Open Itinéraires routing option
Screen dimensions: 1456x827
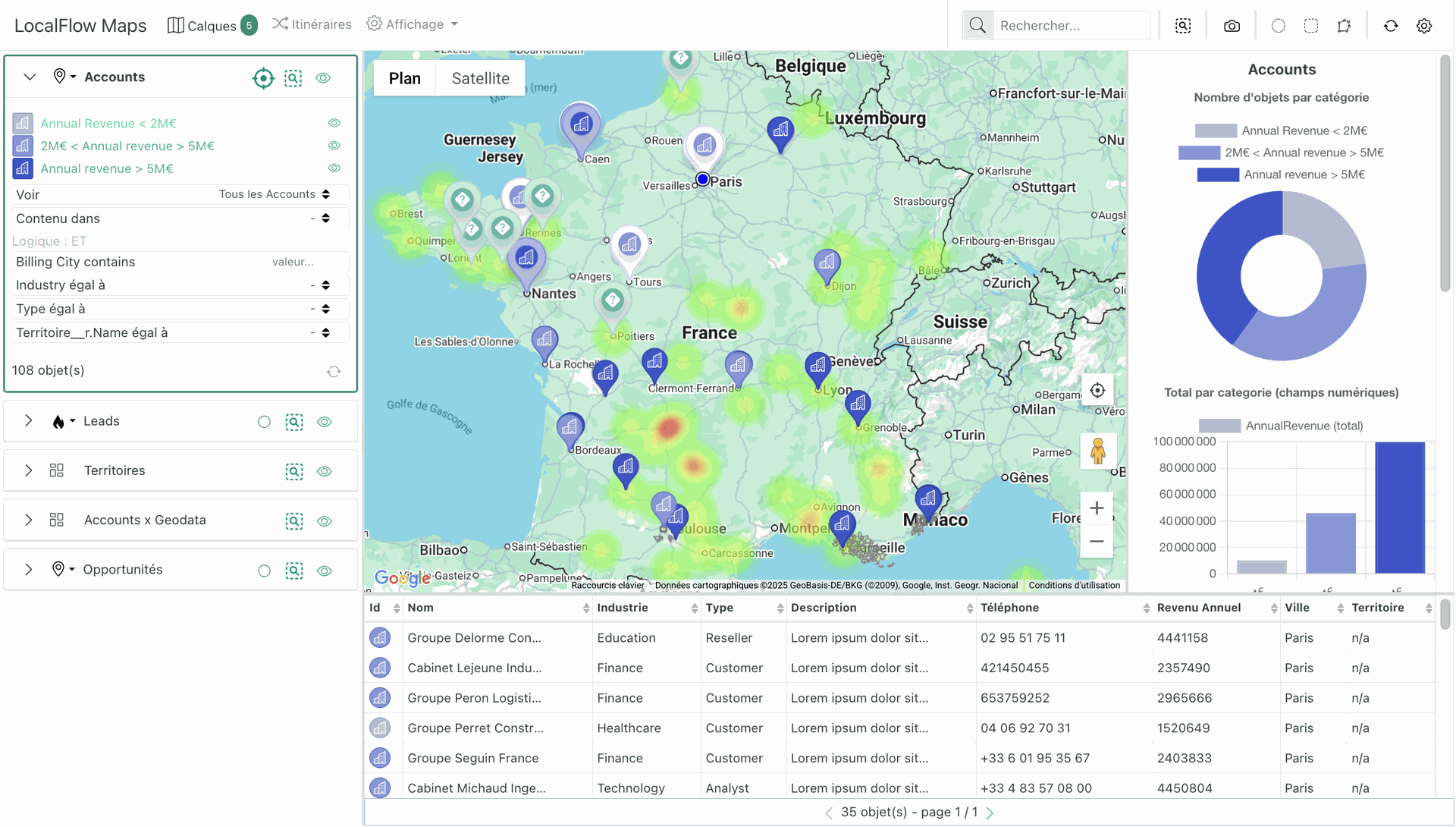point(312,24)
